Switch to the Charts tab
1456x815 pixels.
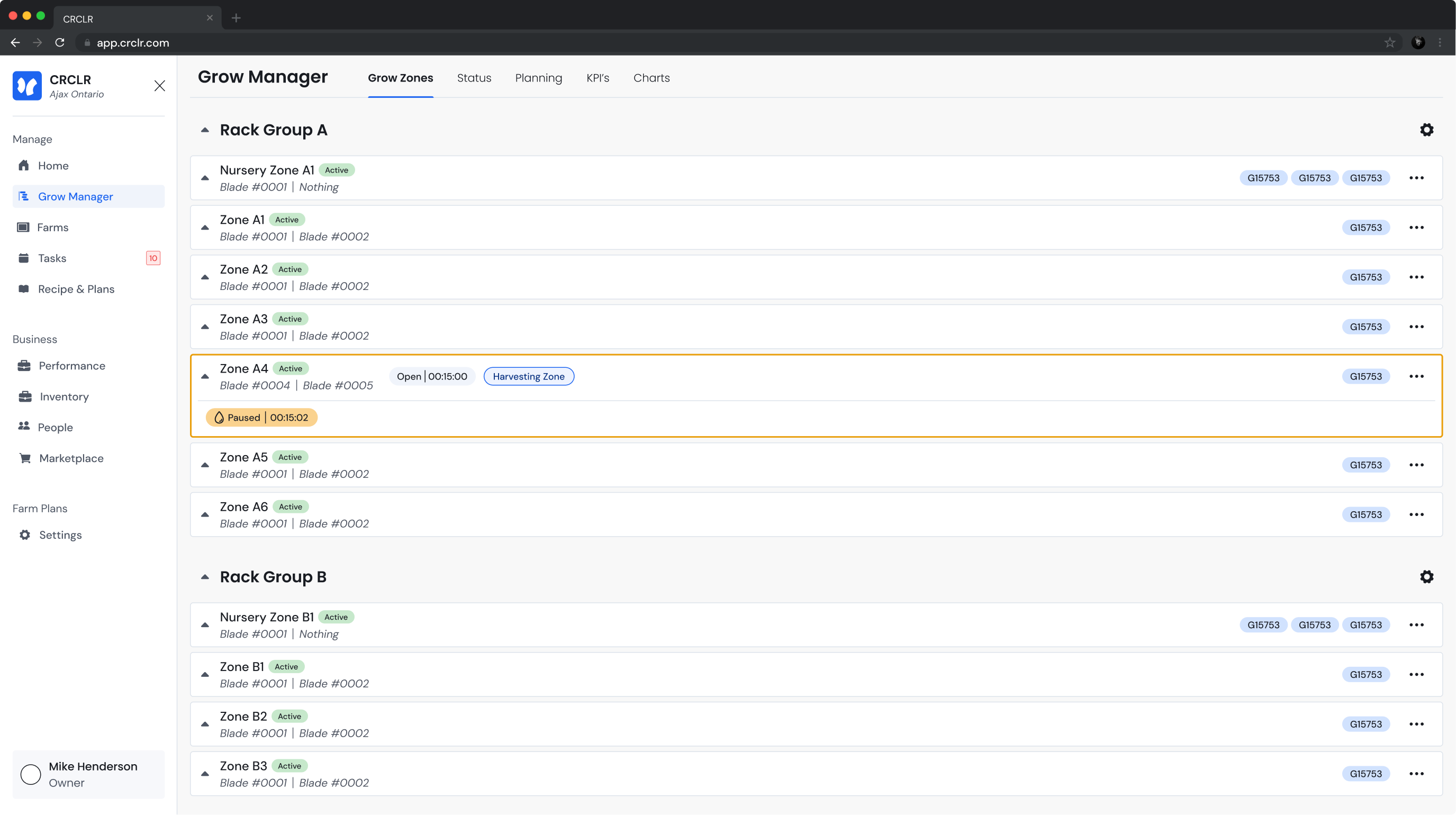point(651,78)
